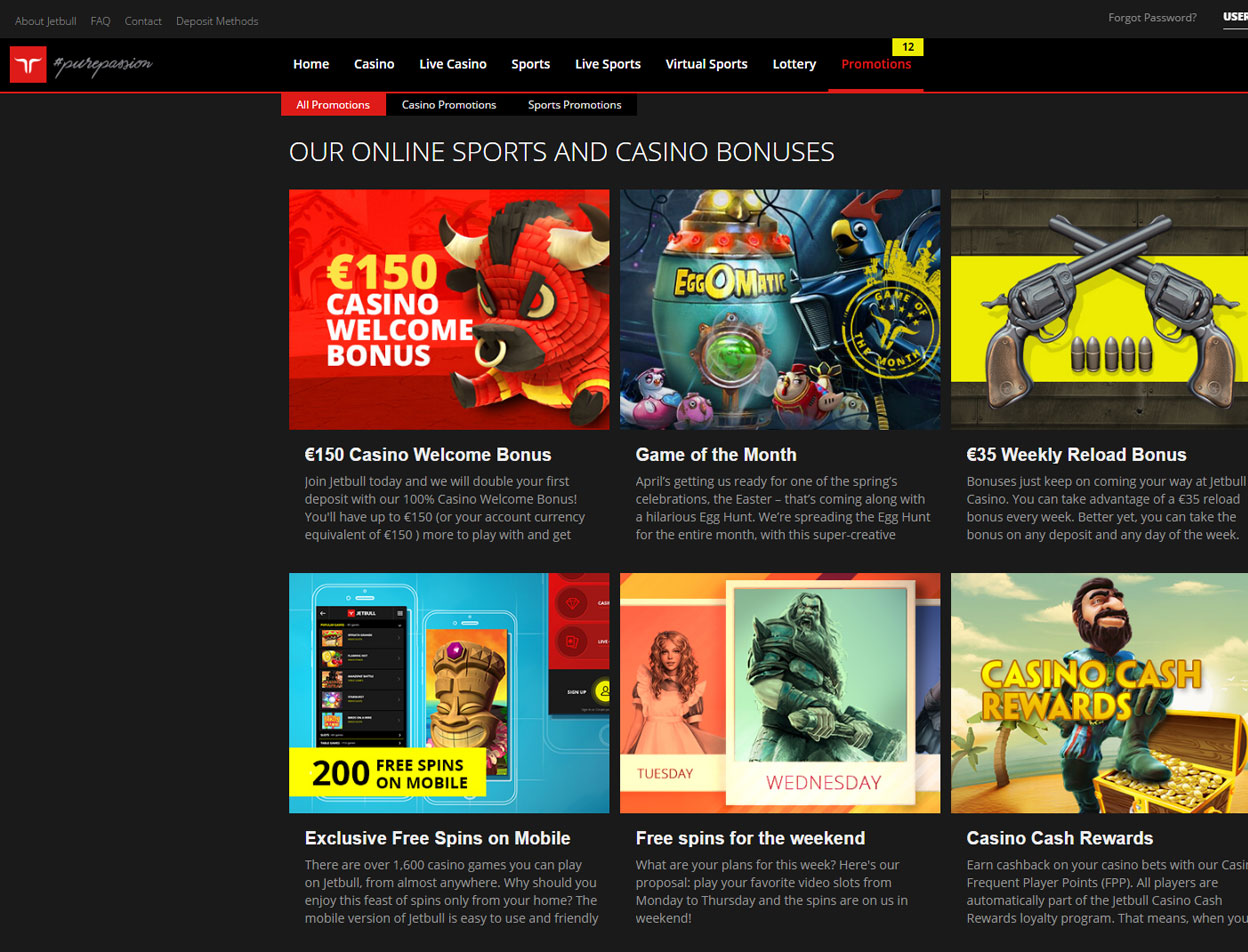The image size is (1248, 952).
Task: Navigate to Virtual Sports
Action: (x=707, y=64)
